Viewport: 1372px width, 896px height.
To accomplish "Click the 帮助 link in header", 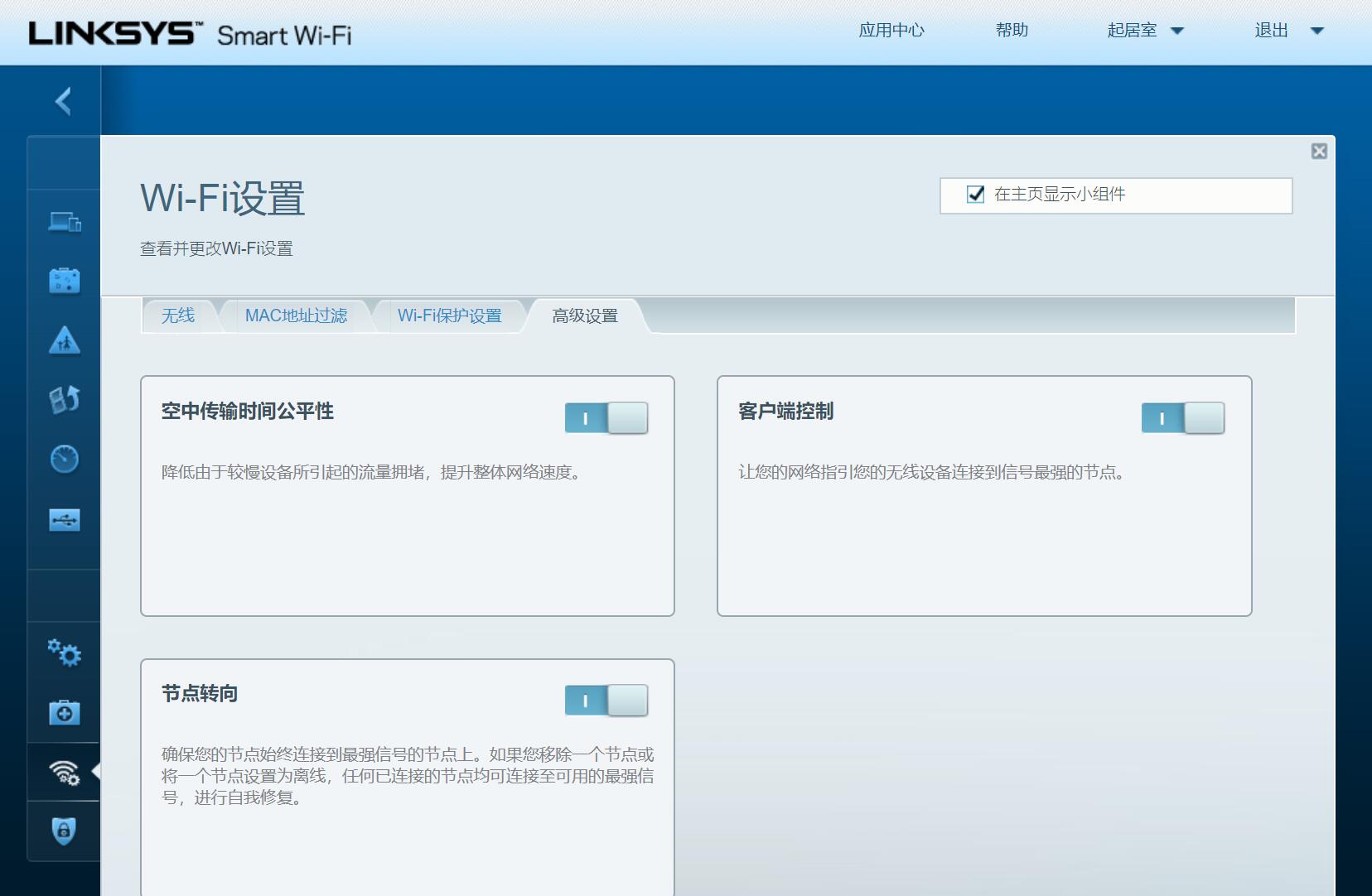I will pos(1012,31).
